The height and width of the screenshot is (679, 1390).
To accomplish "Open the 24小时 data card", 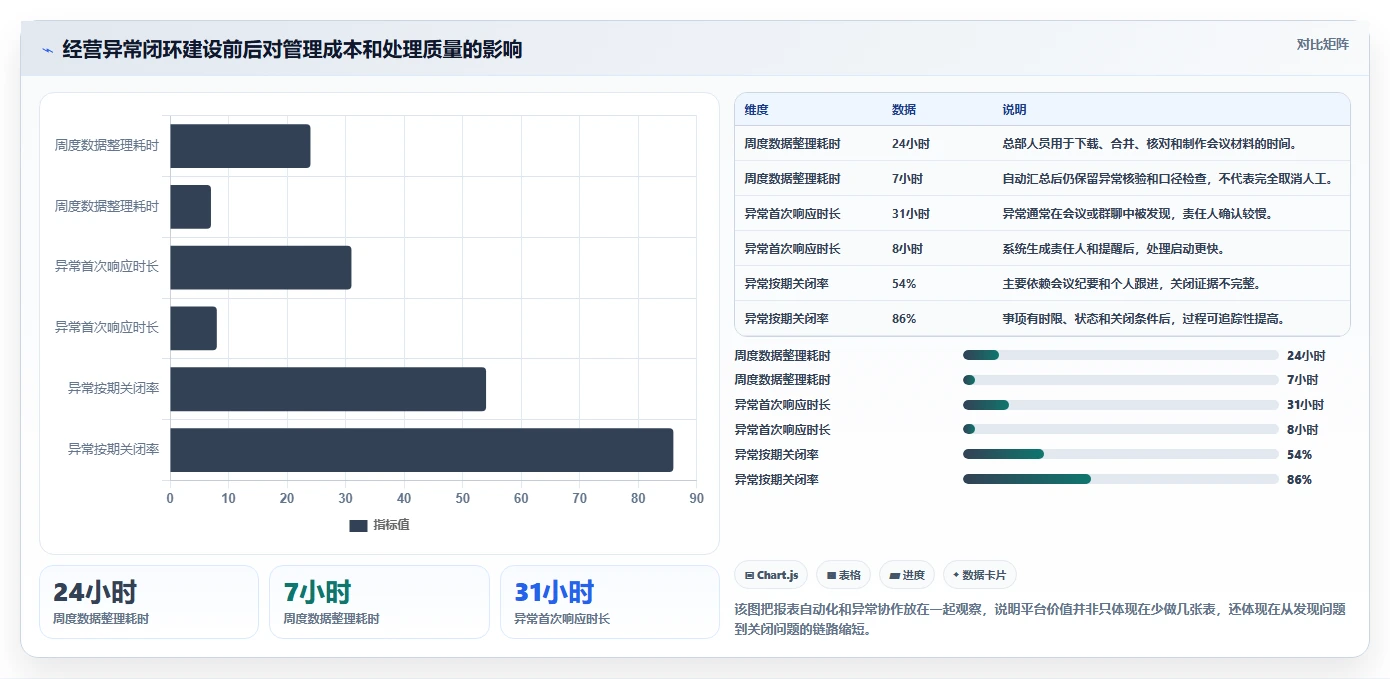I will (148, 602).
